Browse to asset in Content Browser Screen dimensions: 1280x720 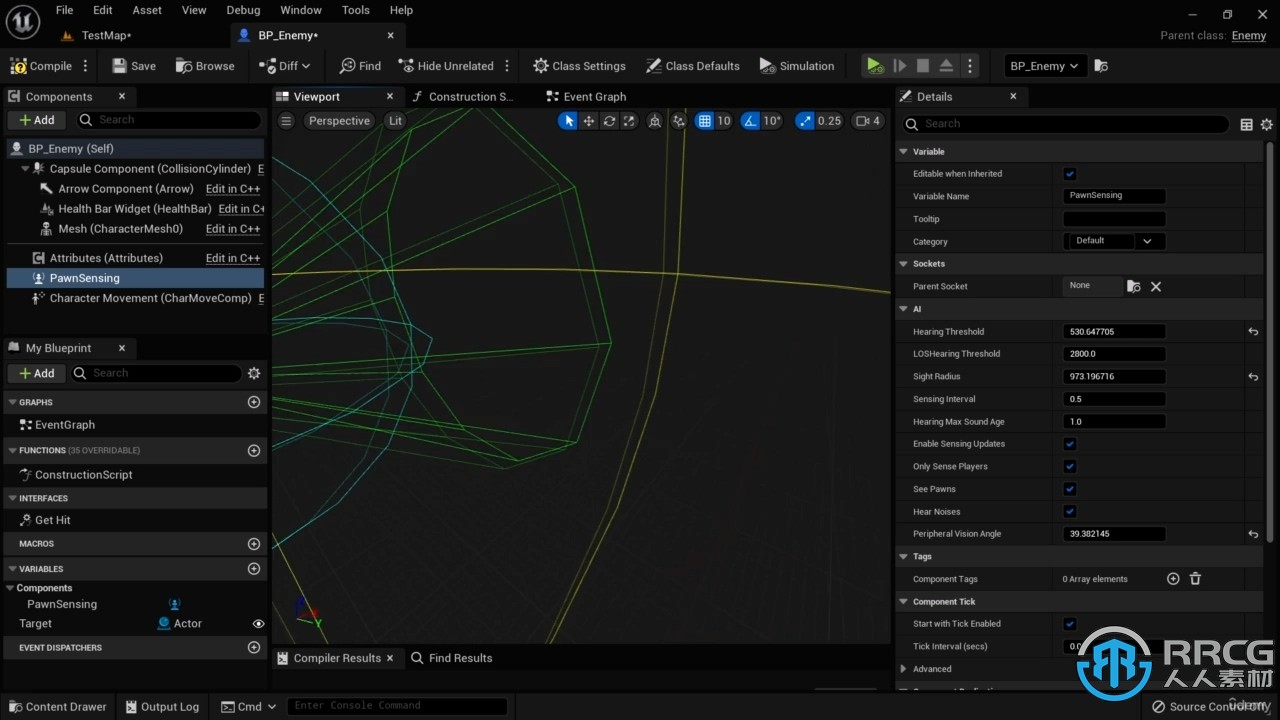(205, 66)
